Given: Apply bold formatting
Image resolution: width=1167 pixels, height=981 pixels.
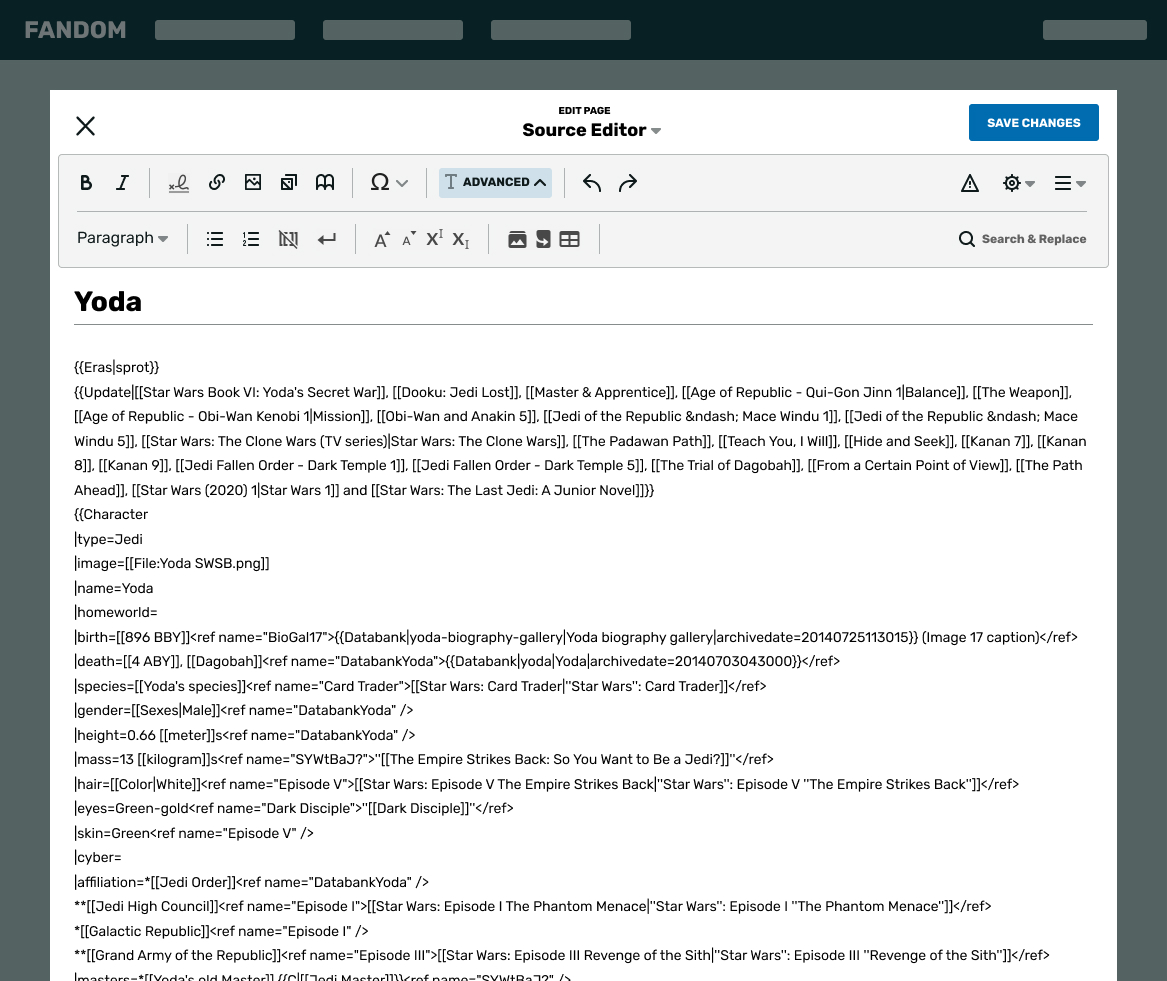Looking at the screenshot, I should coord(86,182).
